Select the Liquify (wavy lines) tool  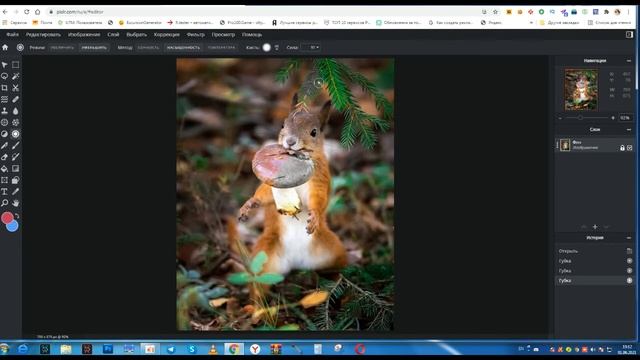click(x=4, y=99)
